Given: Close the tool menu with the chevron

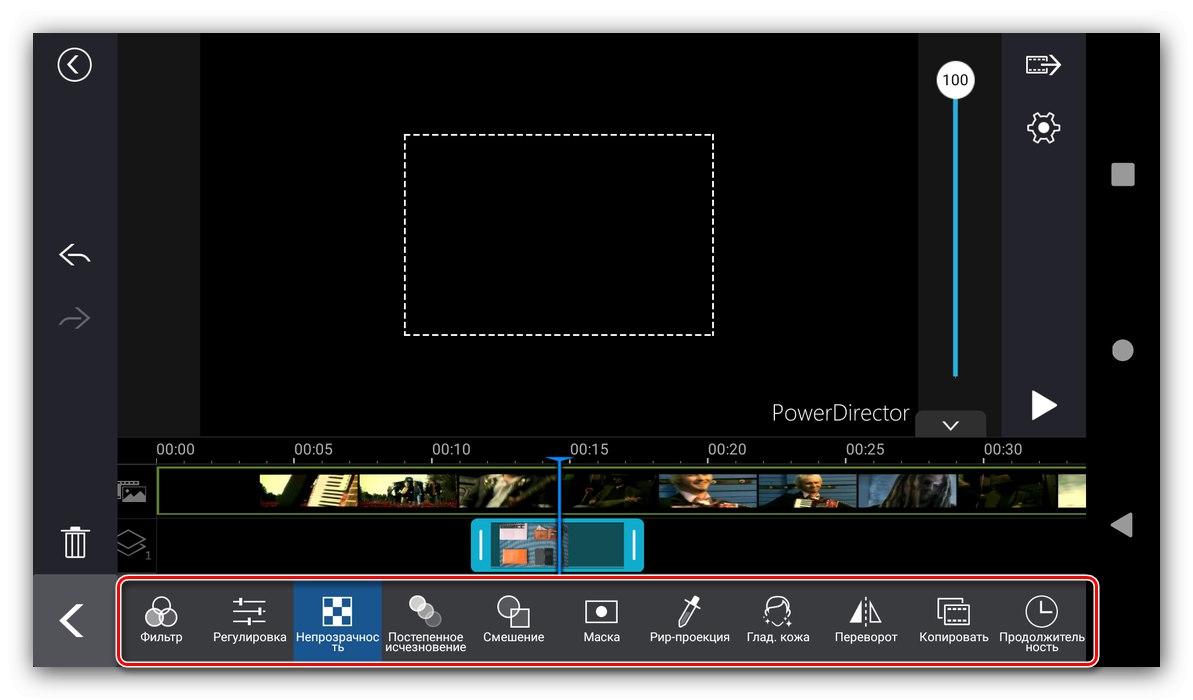Looking at the screenshot, I should 72,620.
